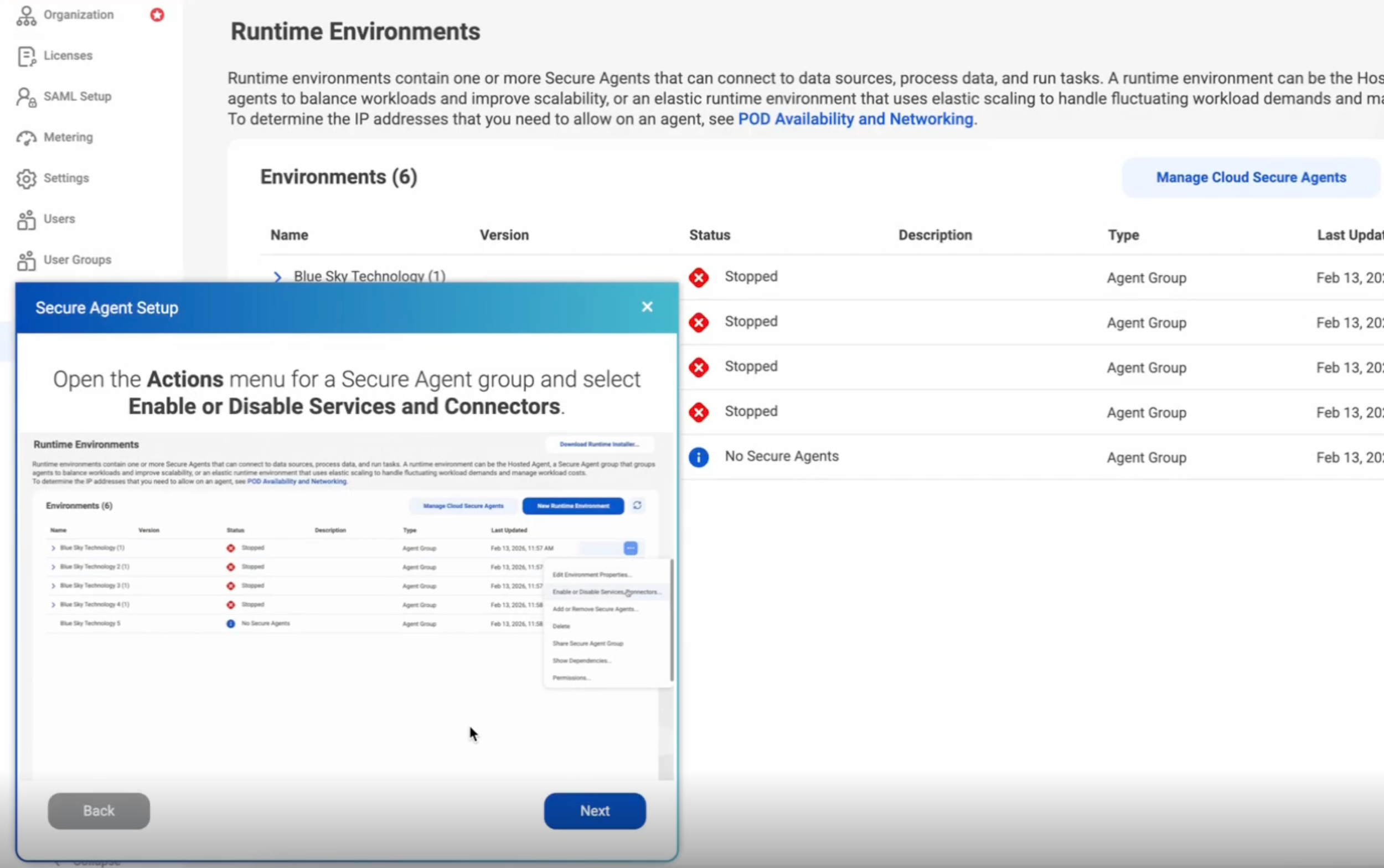
Task: Open the Metering gauge icon
Action: pyautogui.click(x=26, y=138)
